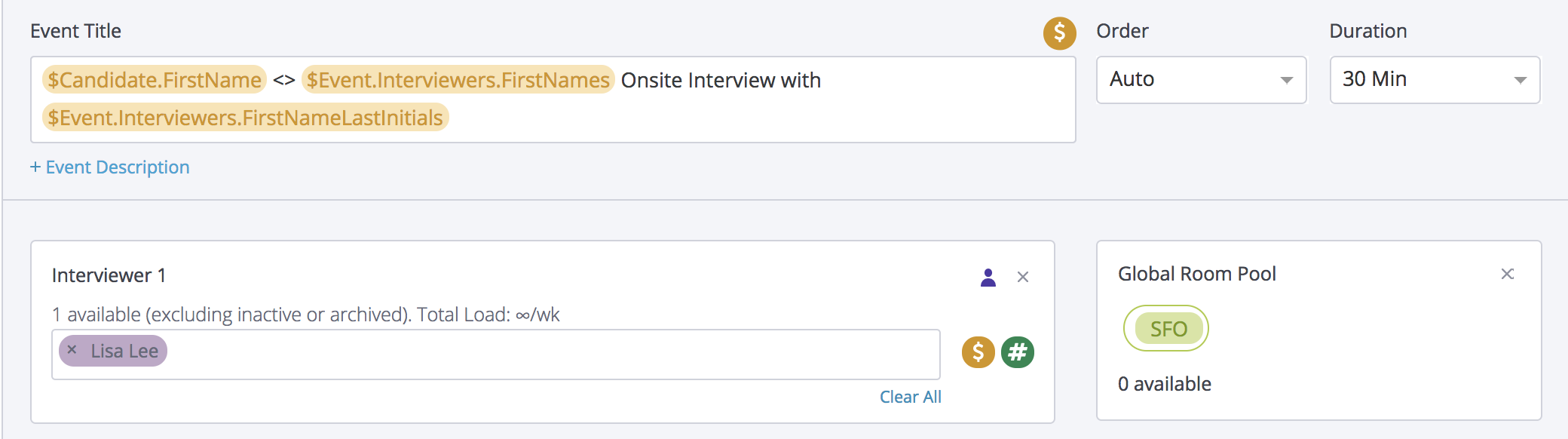Click inside the Event Title text field

point(754,118)
